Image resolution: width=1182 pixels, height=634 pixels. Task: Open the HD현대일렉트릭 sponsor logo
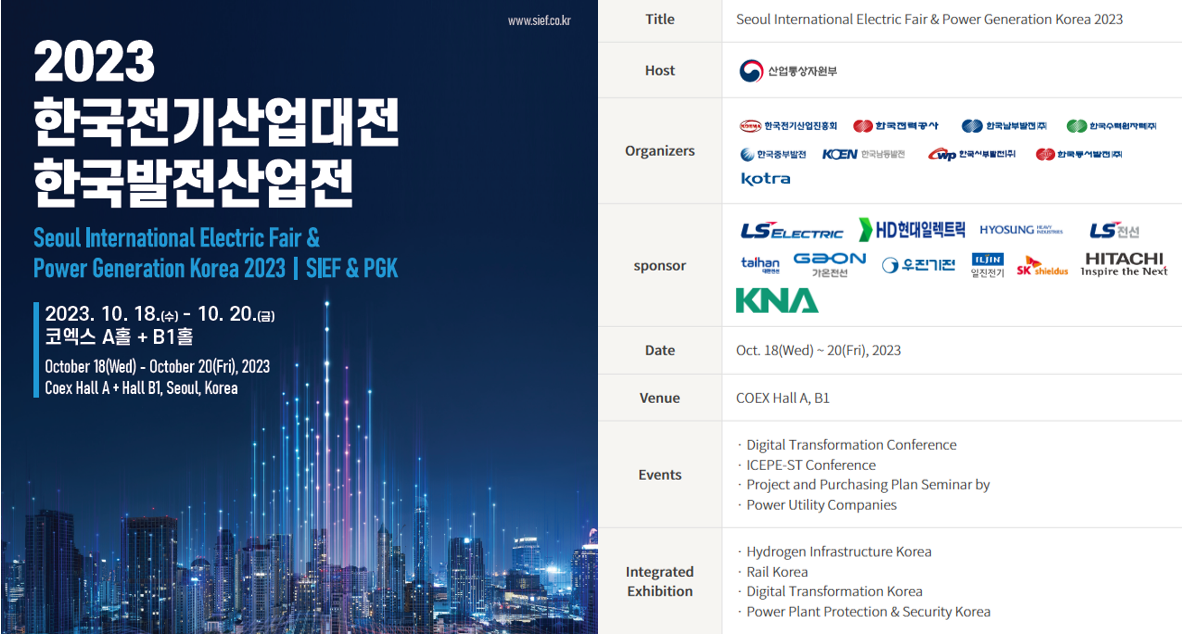pyautogui.click(x=912, y=229)
